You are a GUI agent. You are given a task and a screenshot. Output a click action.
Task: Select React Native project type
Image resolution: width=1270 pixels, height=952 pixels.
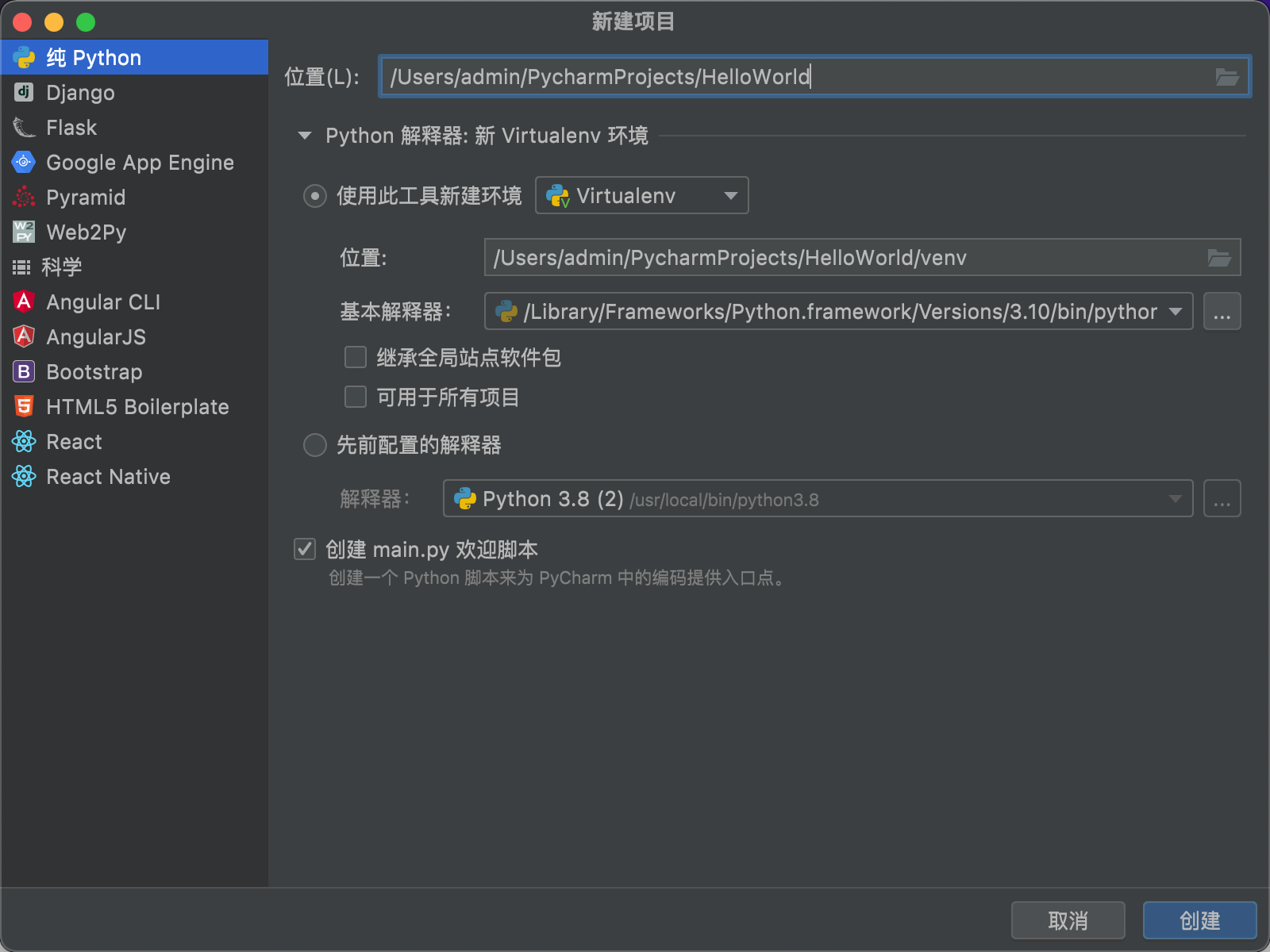tap(108, 477)
